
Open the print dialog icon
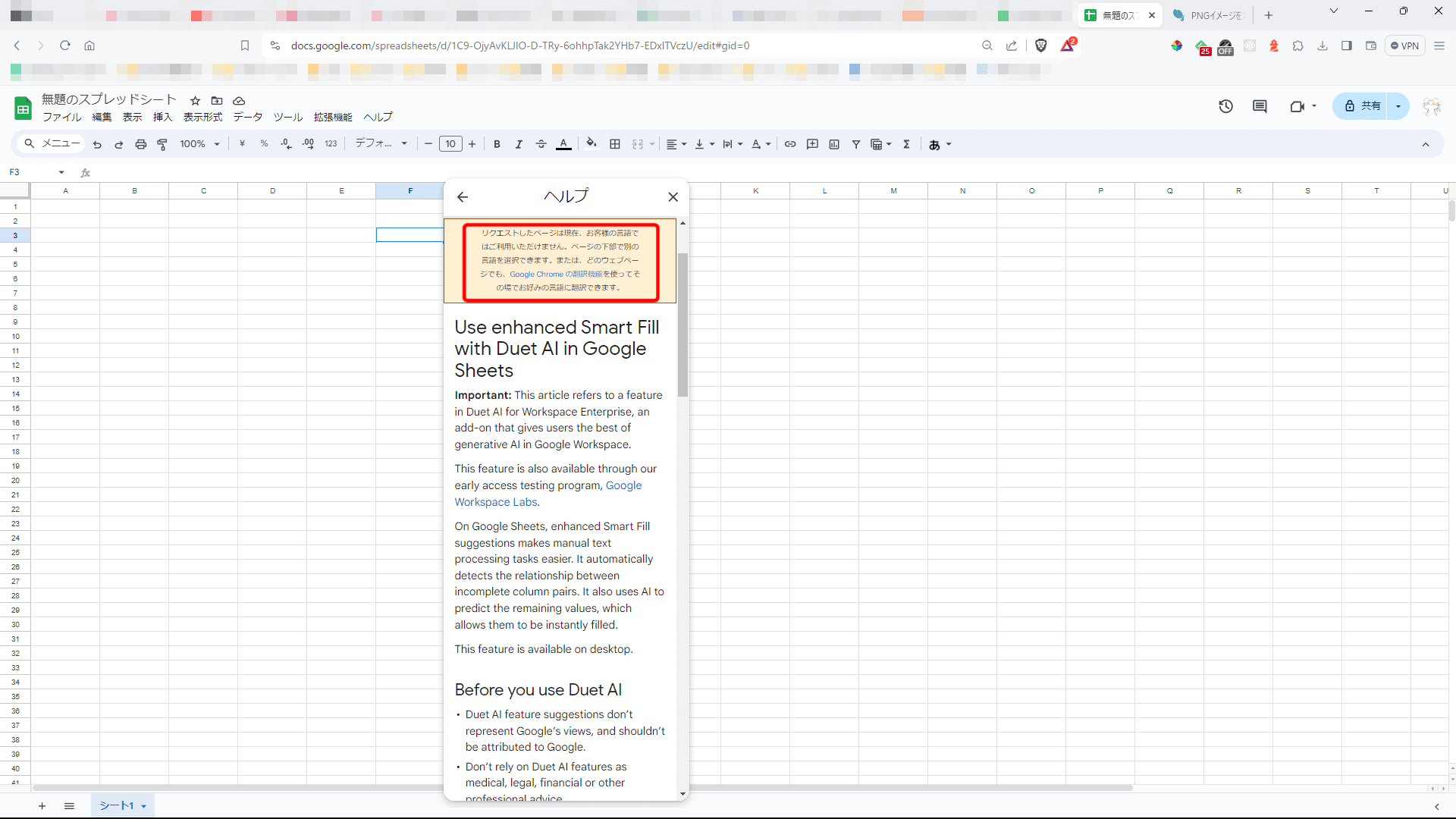point(141,144)
